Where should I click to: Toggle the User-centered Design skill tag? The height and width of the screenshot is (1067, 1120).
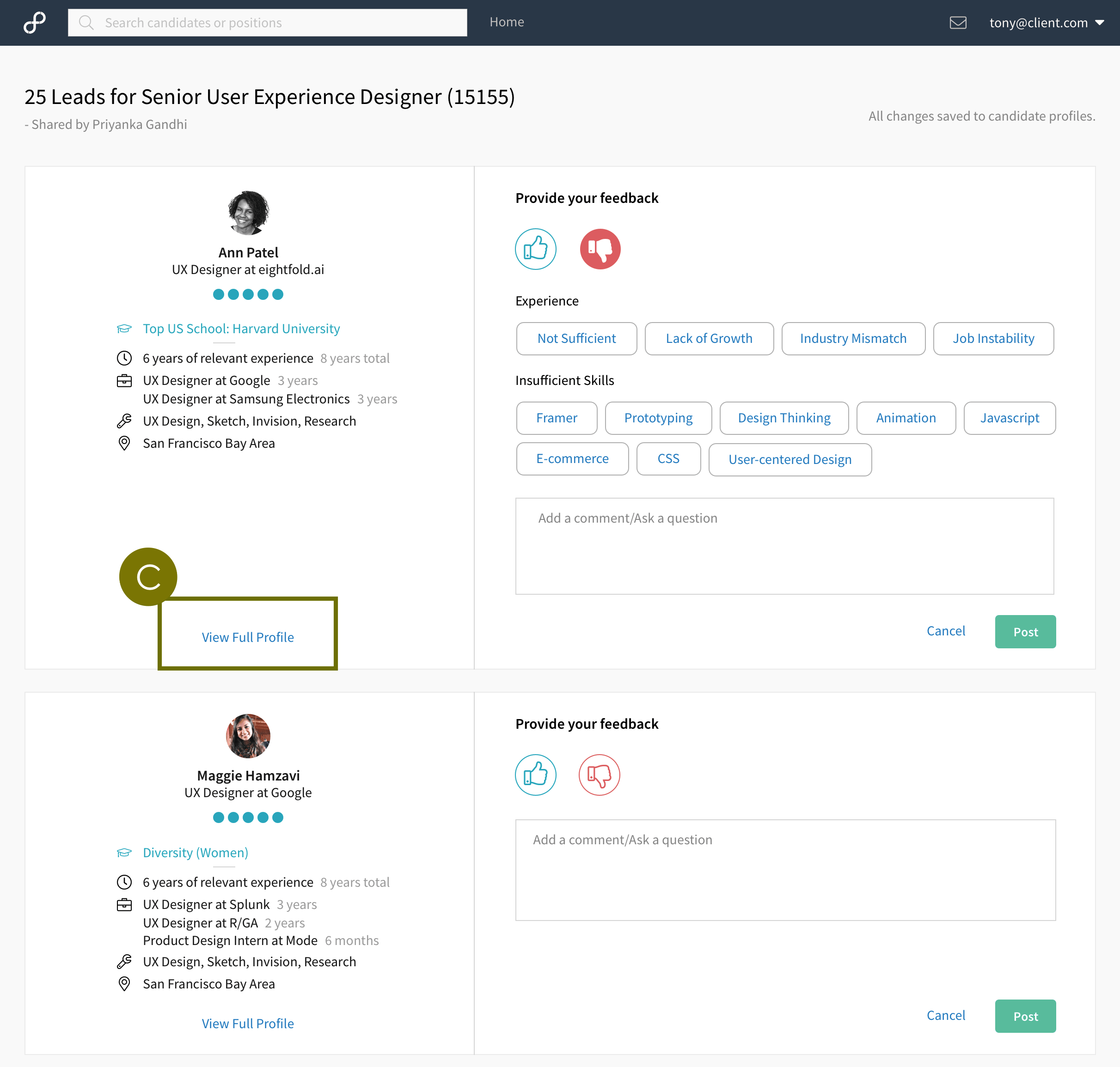pyautogui.click(x=790, y=459)
